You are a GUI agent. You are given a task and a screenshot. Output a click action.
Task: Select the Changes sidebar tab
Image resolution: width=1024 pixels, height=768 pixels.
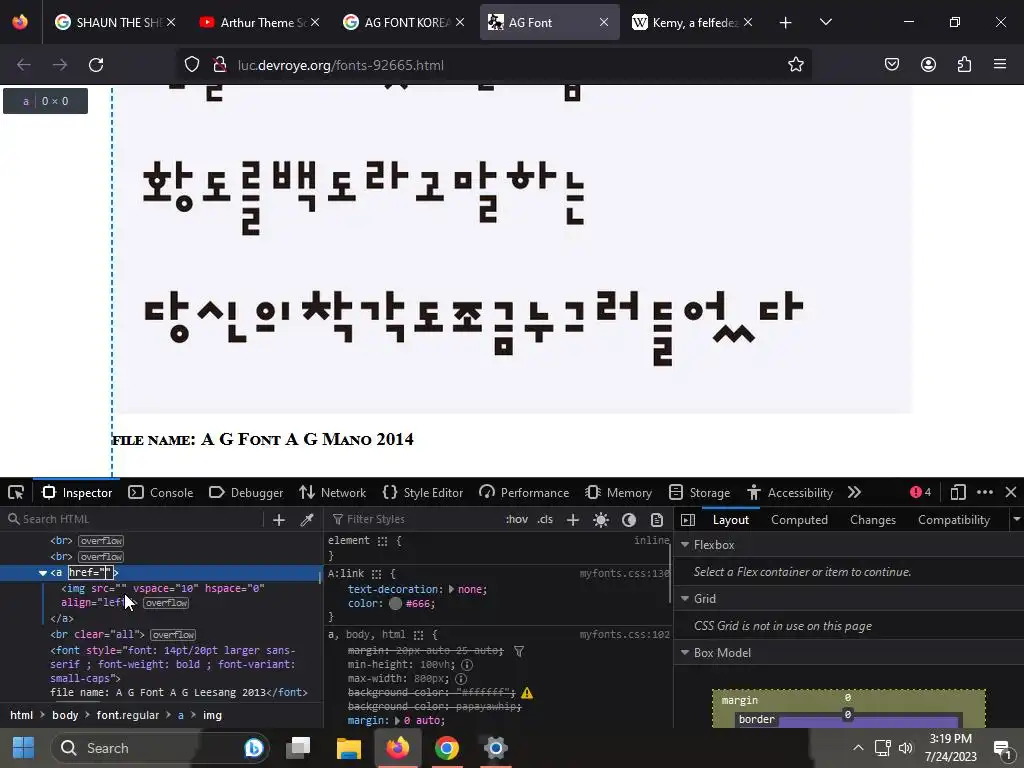tap(872, 520)
